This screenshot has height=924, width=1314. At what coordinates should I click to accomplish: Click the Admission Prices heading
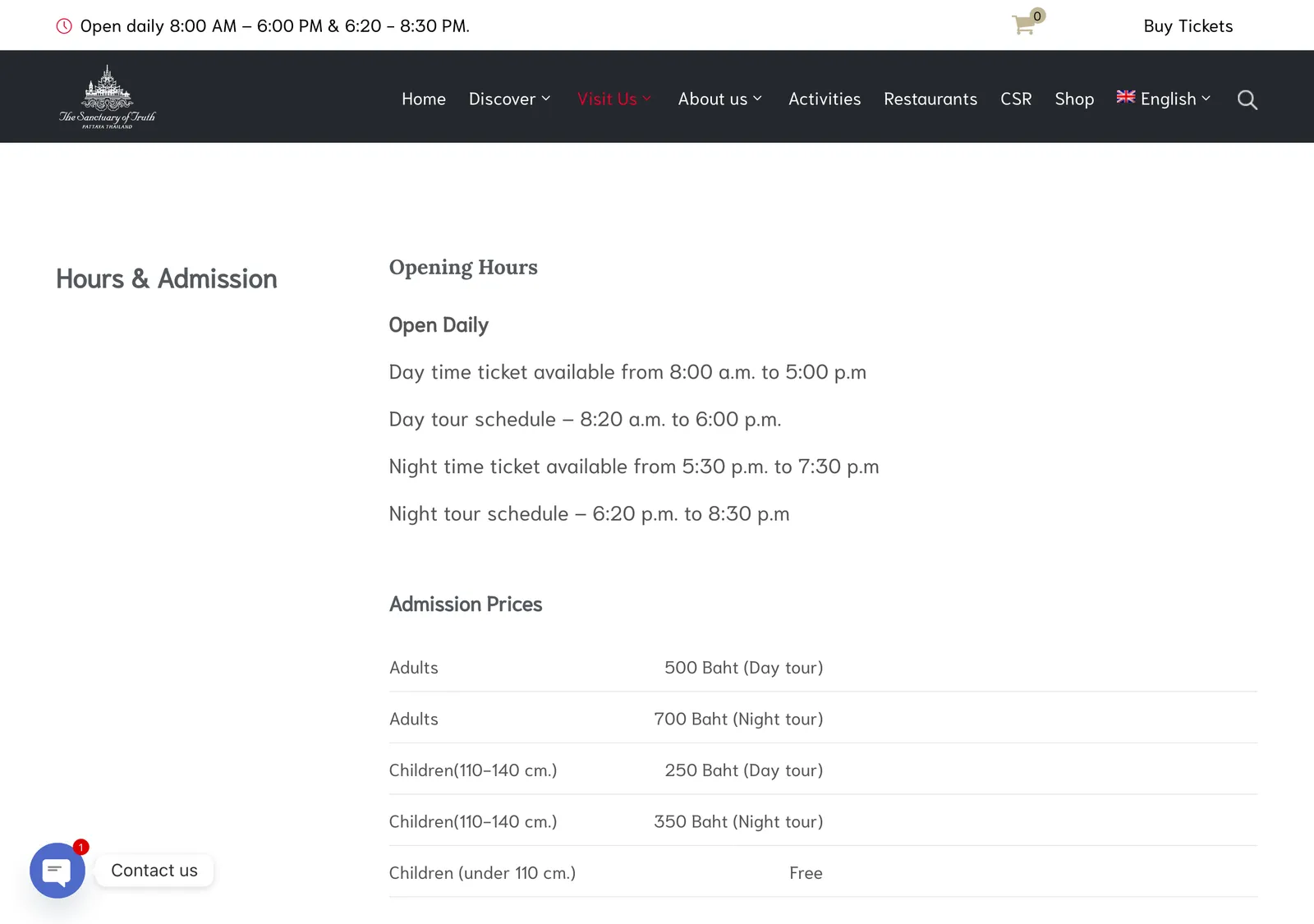pyautogui.click(x=466, y=605)
